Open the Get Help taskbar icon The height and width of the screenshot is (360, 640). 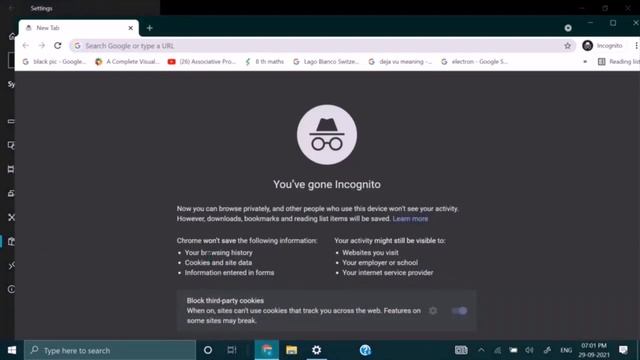[x=365, y=350]
